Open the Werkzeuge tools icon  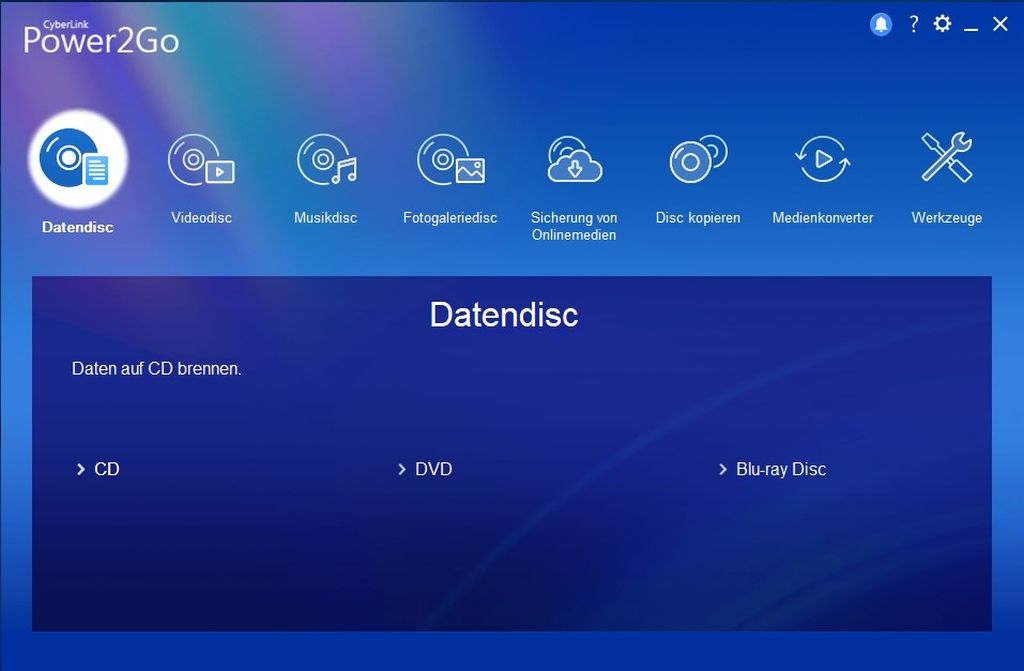tap(946, 160)
